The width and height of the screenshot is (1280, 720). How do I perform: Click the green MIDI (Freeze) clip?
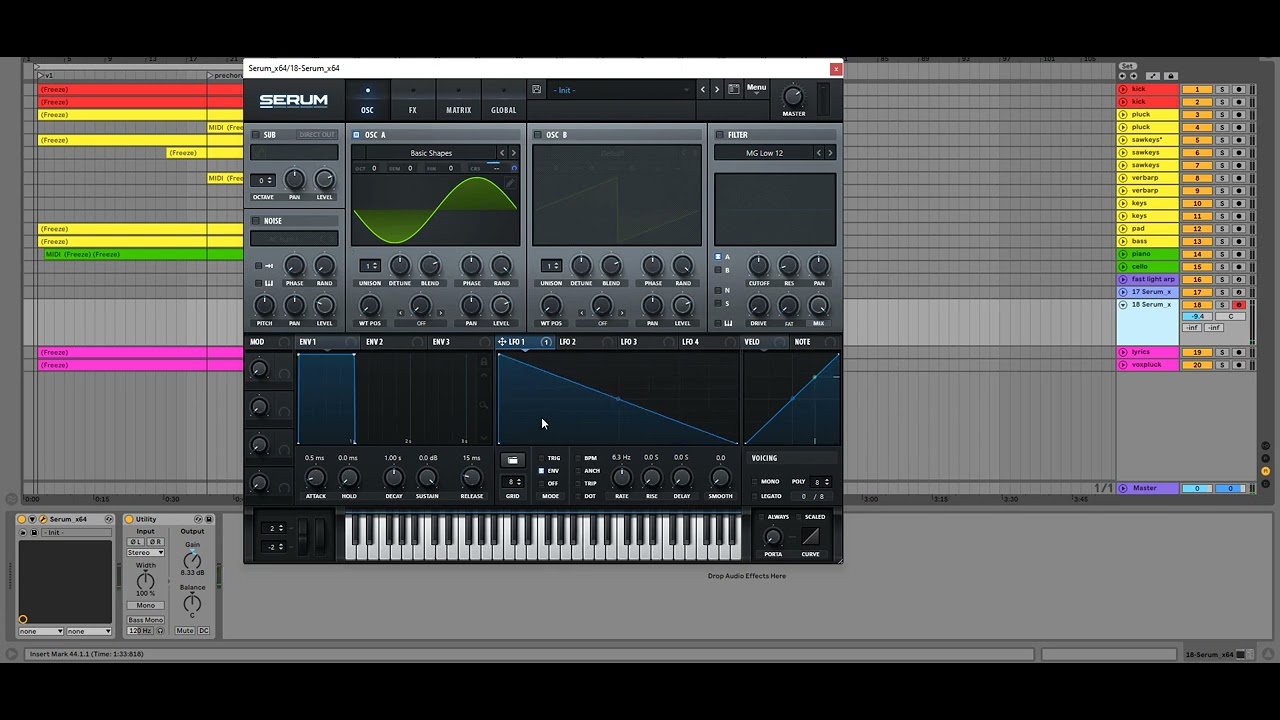tap(144, 254)
